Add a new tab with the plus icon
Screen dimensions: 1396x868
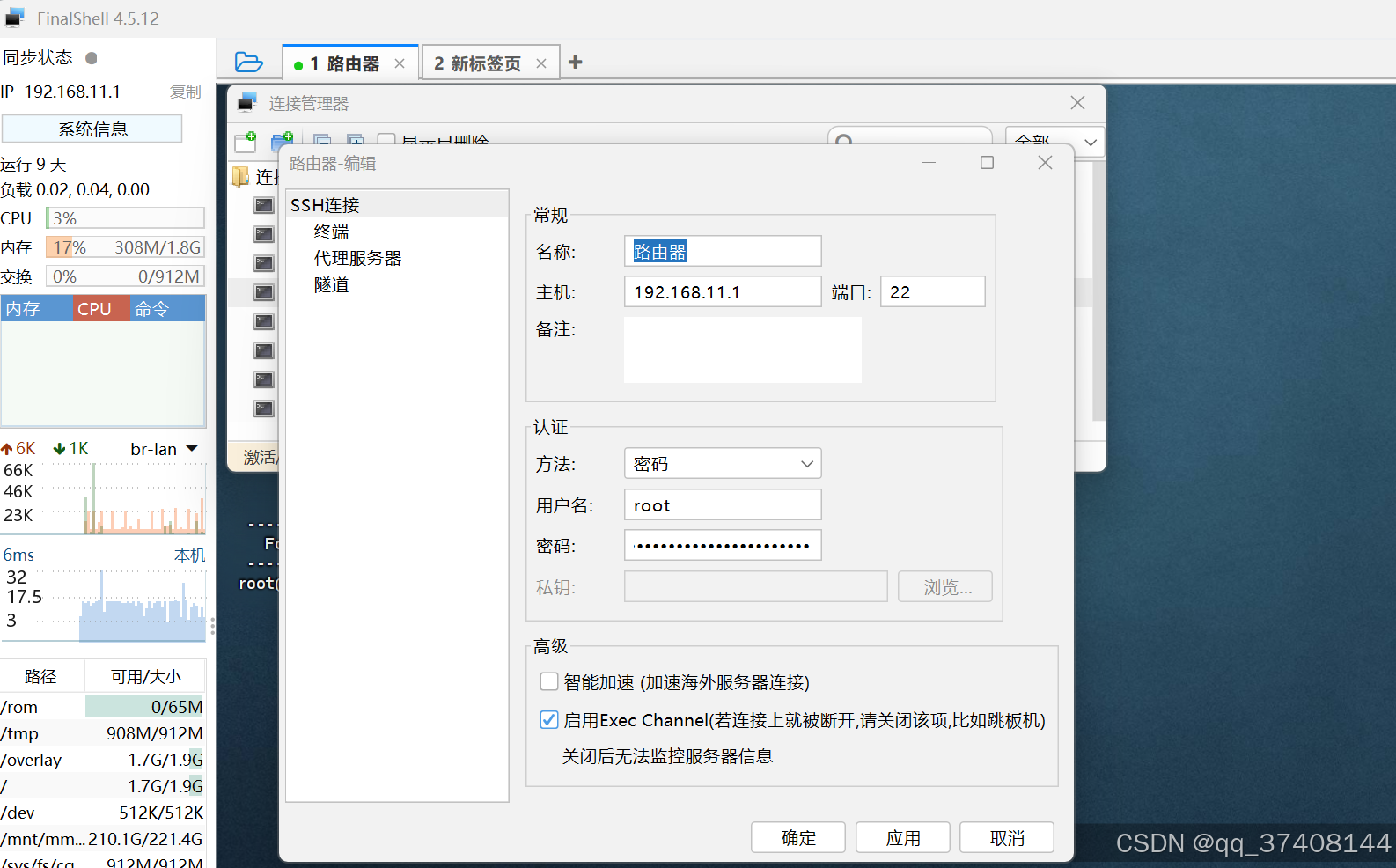[576, 62]
